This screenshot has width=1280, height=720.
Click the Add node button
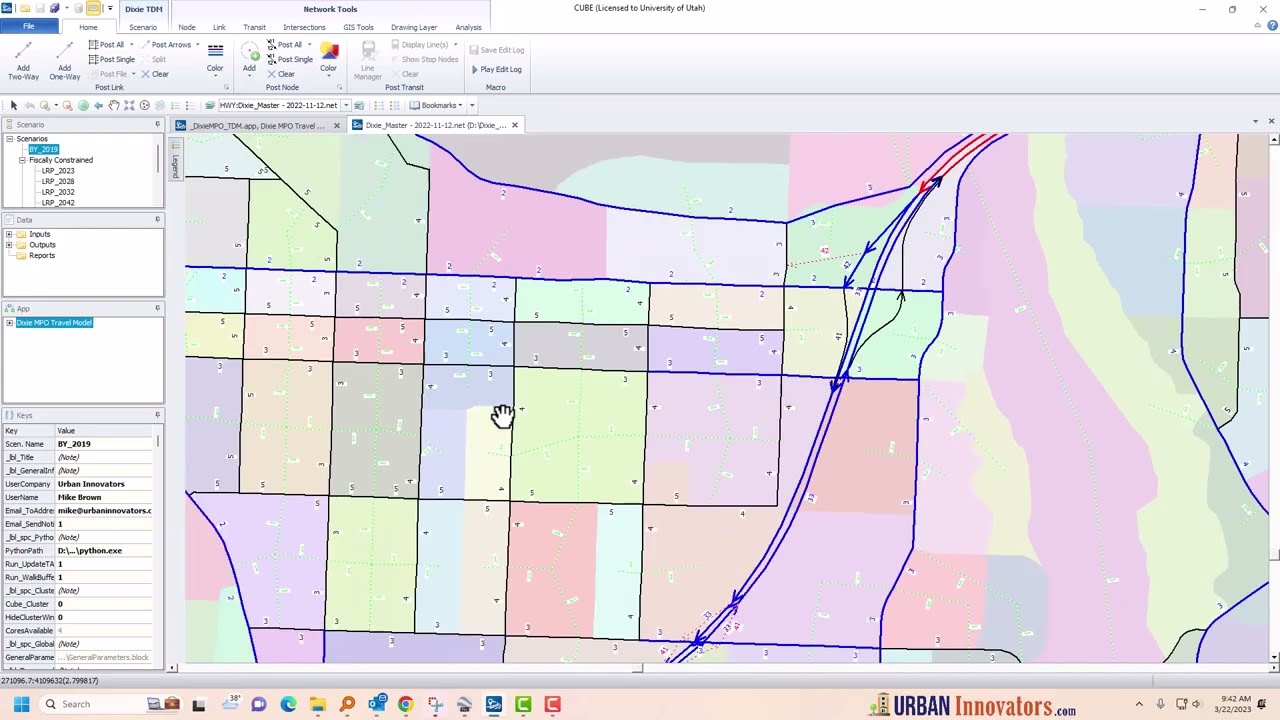[x=249, y=58]
